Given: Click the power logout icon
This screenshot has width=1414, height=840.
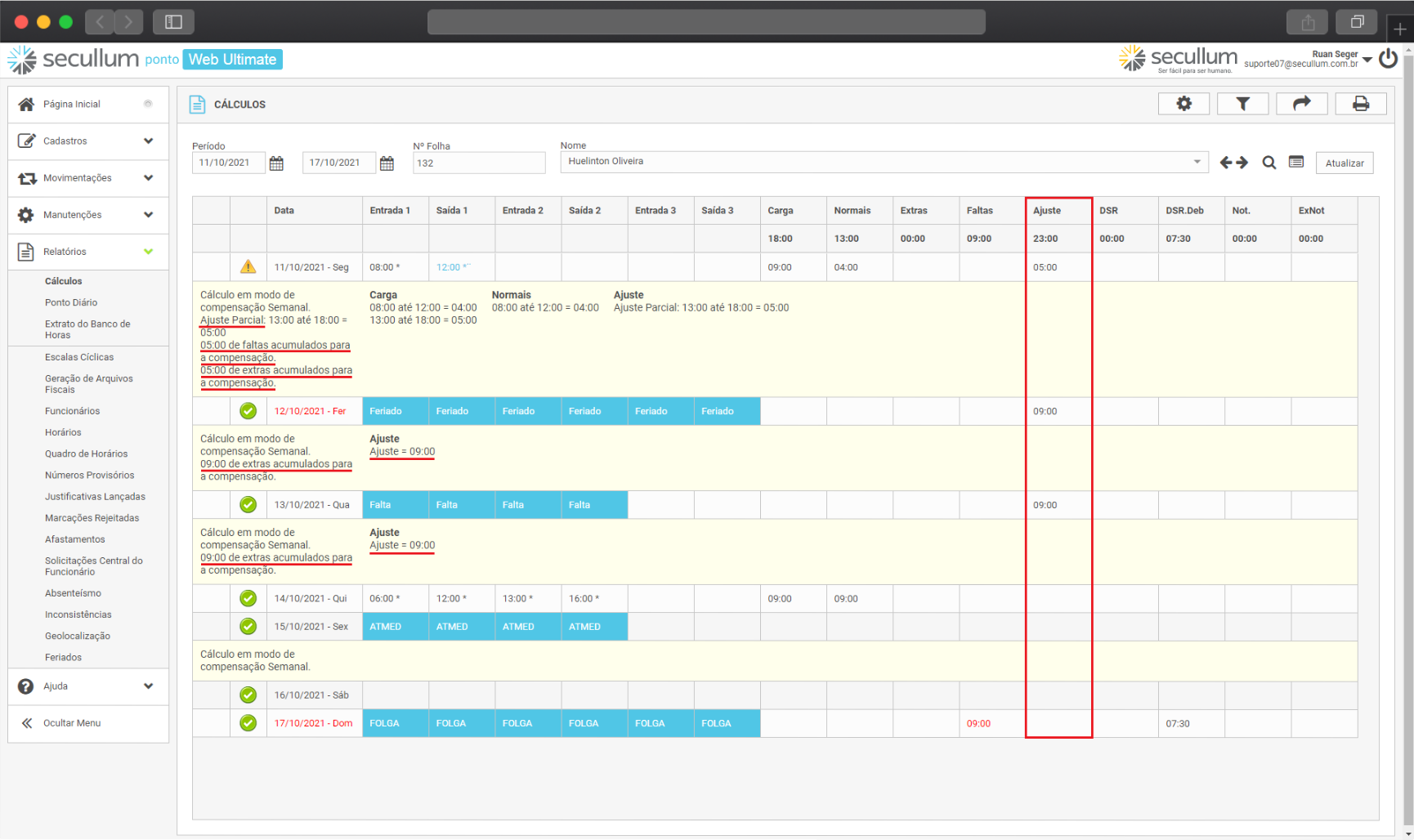Looking at the screenshot, I should tap(1388, 59).
